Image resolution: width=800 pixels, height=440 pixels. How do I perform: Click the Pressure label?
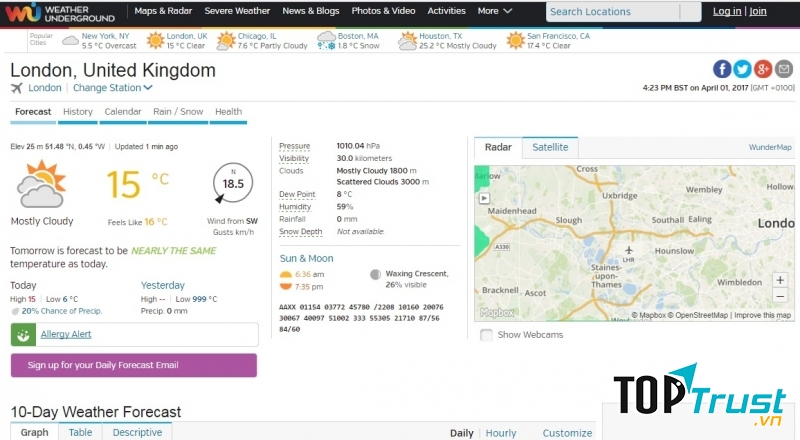(294, 146)
